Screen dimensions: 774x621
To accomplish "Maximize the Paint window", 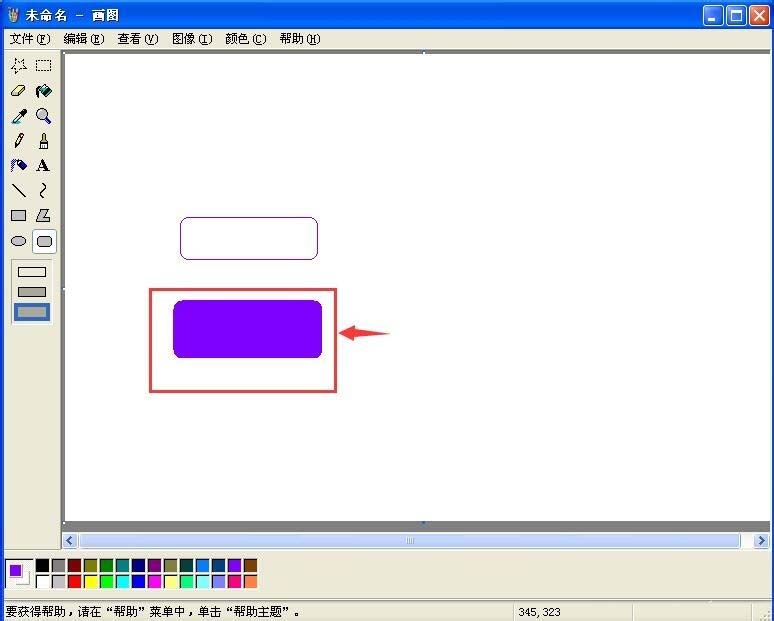I will point(736,15).
